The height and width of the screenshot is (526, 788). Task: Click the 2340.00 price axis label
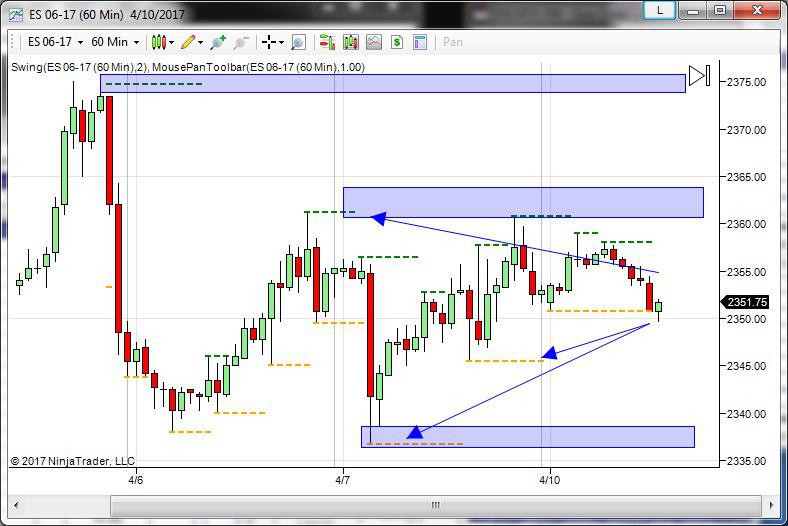[746, 414]
